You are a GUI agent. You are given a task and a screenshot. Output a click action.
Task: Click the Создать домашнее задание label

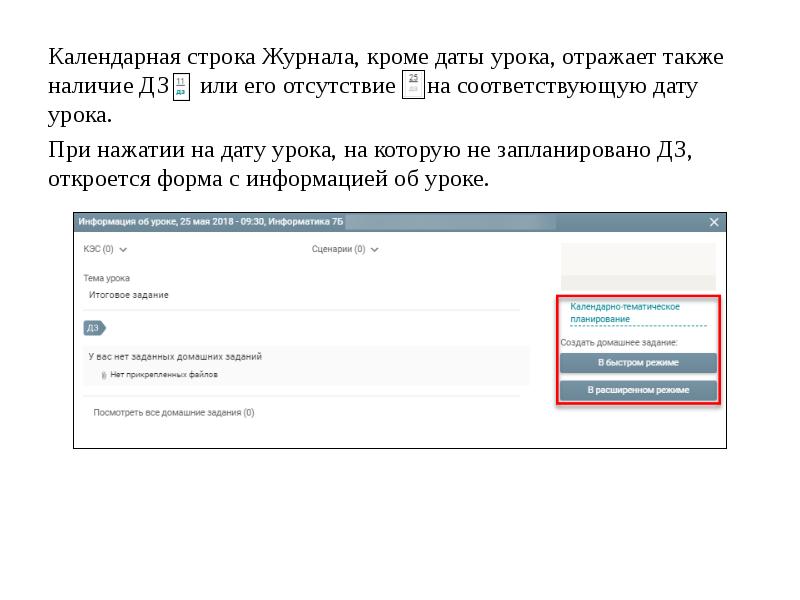point(618,342)
